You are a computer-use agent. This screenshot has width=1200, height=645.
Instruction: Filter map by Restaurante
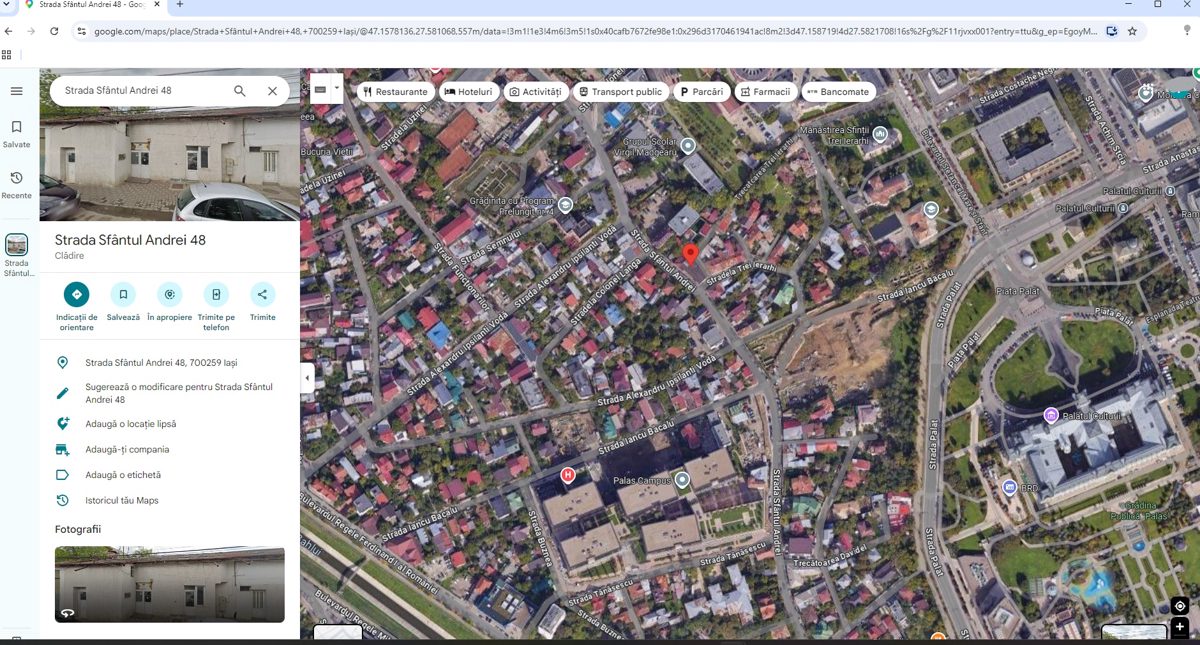click(395, 91)
